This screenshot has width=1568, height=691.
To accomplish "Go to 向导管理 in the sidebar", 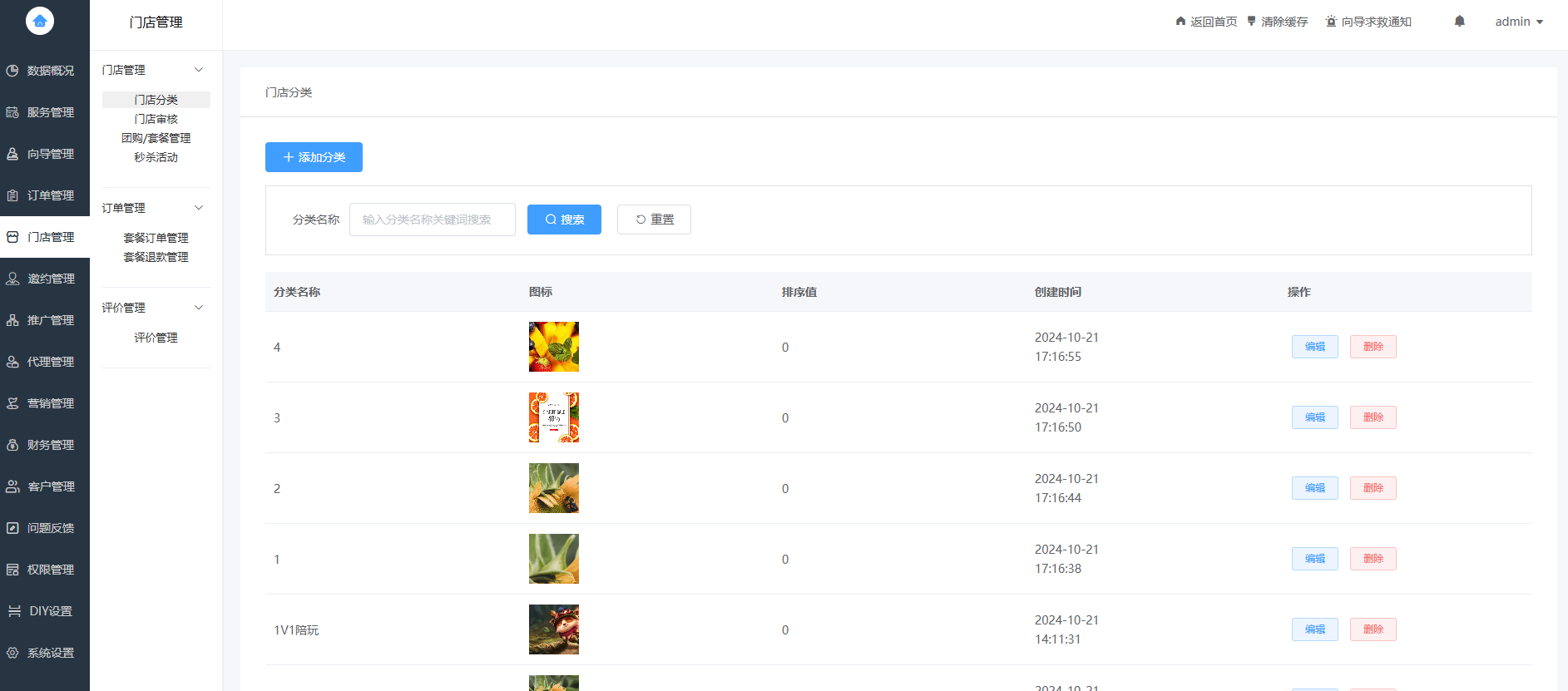I will click(x=45, y=154).
